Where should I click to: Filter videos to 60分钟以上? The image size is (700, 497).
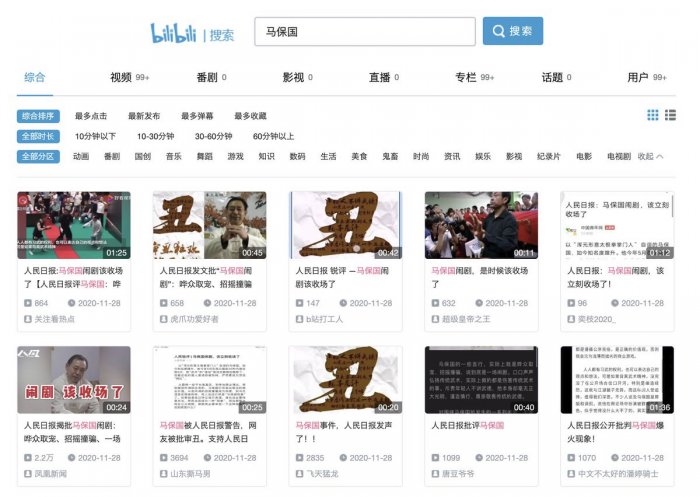pos(274,136)
